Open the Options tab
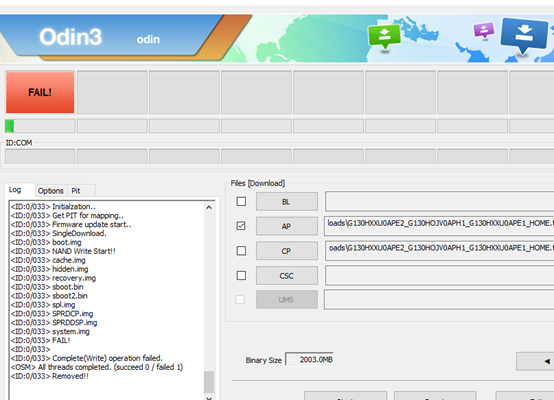 point(51,191)
